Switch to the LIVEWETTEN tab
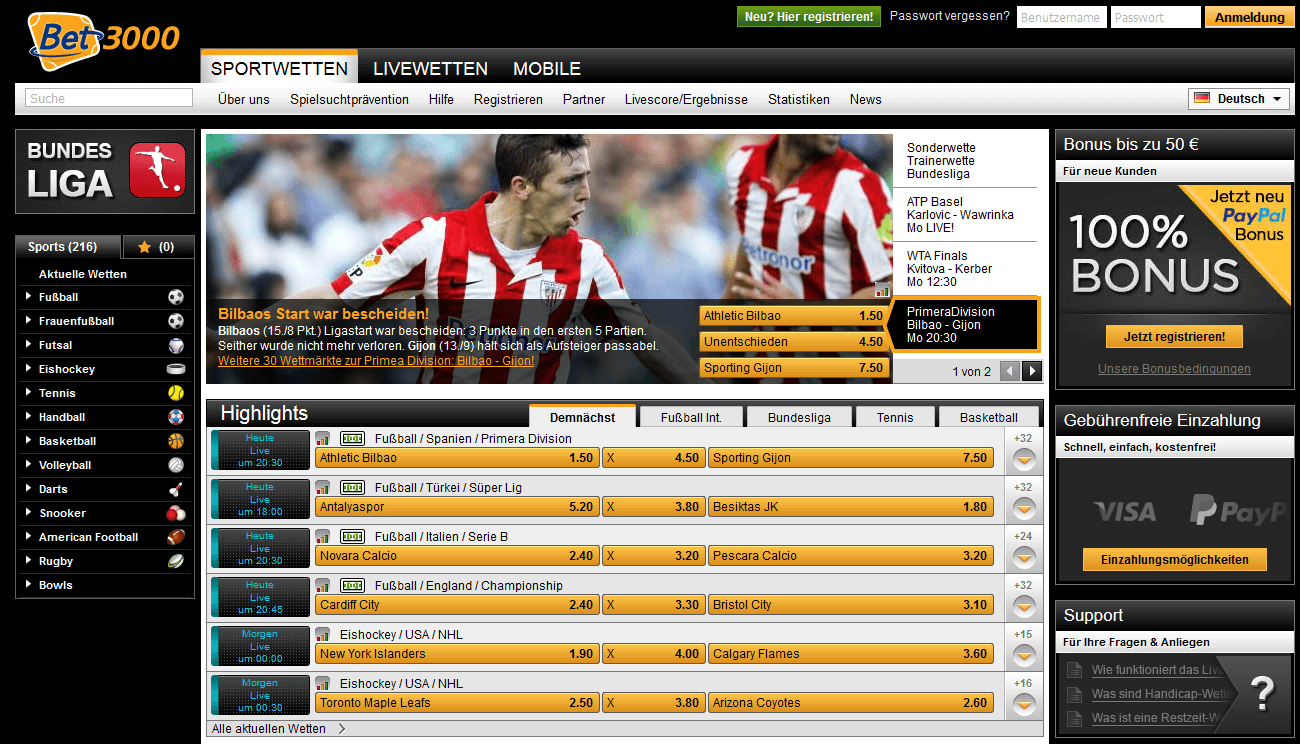Image resolution: width=1300 pixels, height=744 pixels. [430, 69]
